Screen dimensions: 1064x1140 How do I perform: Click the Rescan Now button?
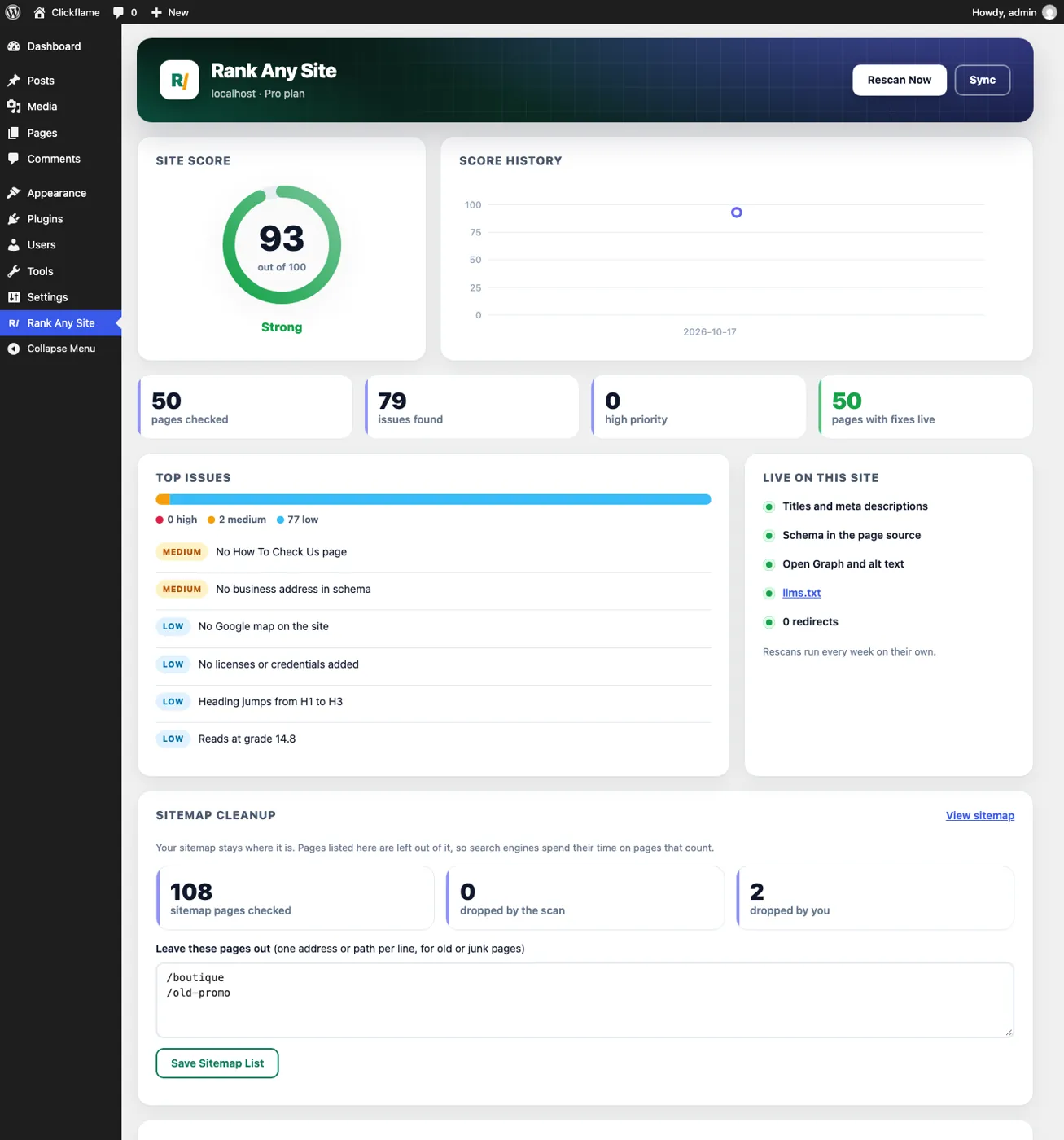point(900,80)
